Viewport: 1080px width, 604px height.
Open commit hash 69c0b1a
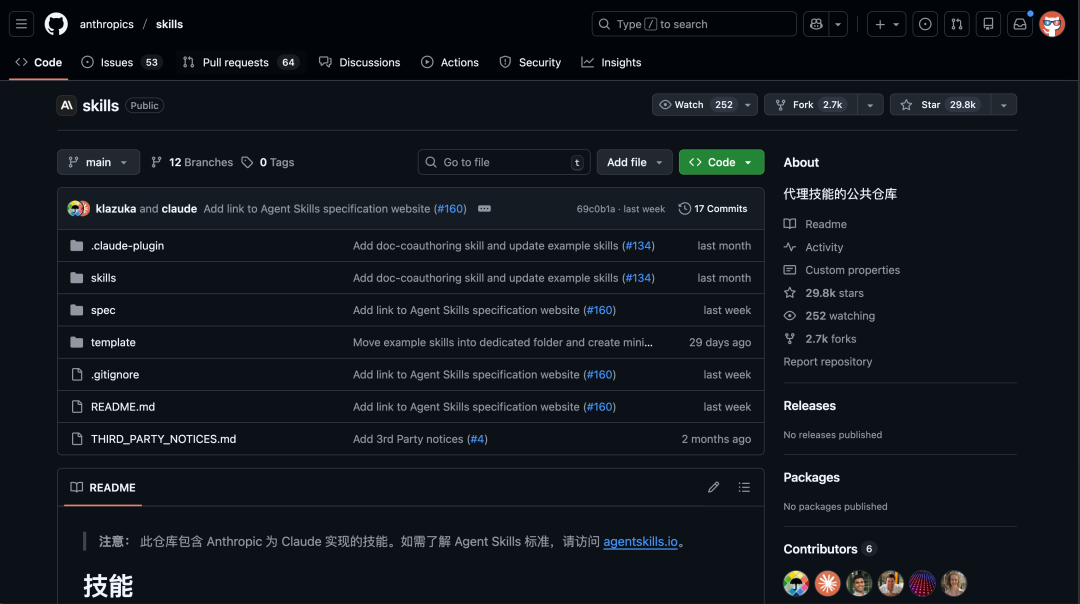596,209
